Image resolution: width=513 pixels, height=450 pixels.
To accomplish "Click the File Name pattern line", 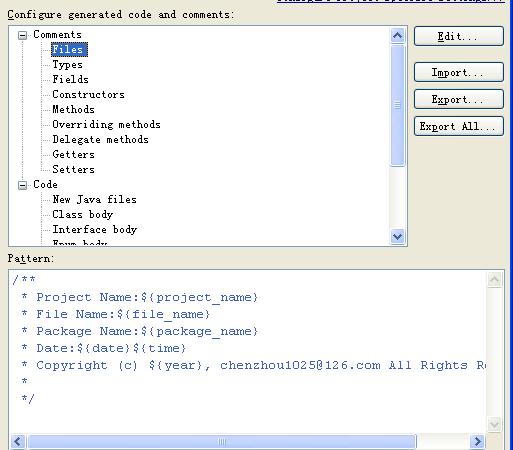I will tap(116, 314).
